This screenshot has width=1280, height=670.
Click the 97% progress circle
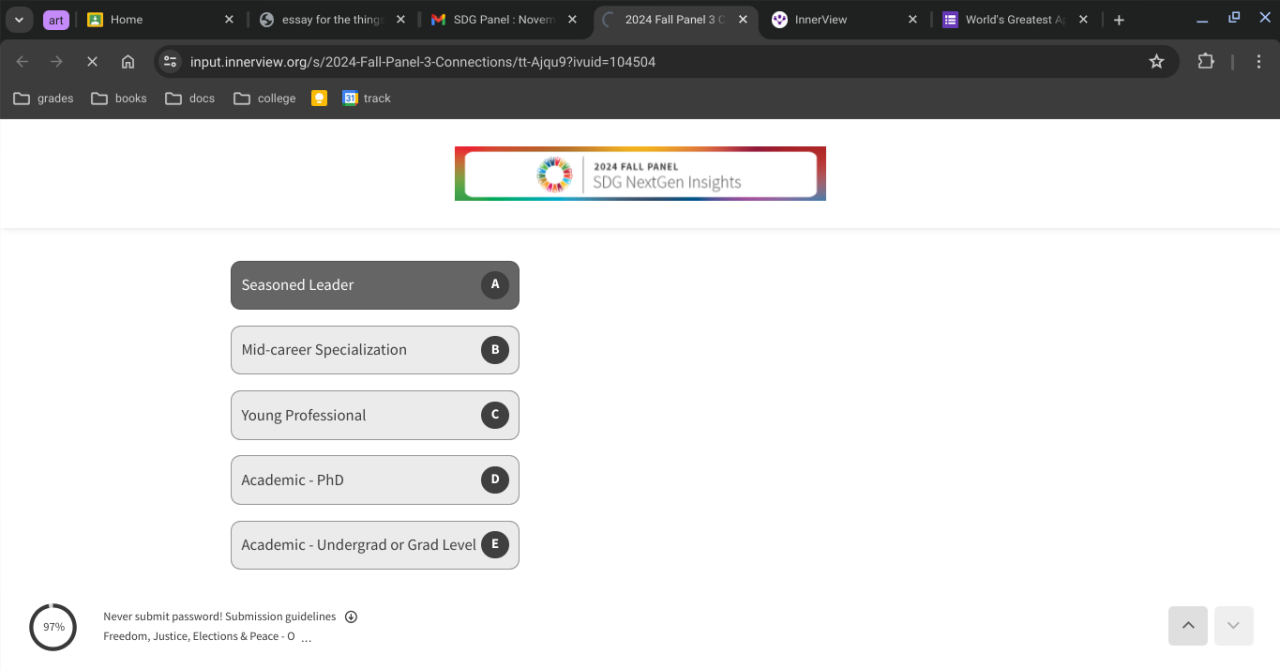53,627
